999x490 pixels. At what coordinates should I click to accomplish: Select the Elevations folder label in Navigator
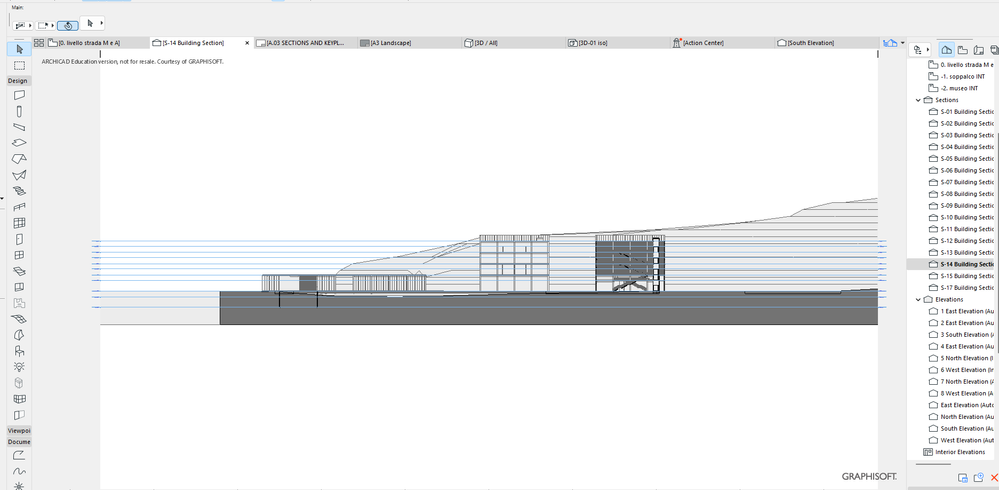[x=949, y=299]
